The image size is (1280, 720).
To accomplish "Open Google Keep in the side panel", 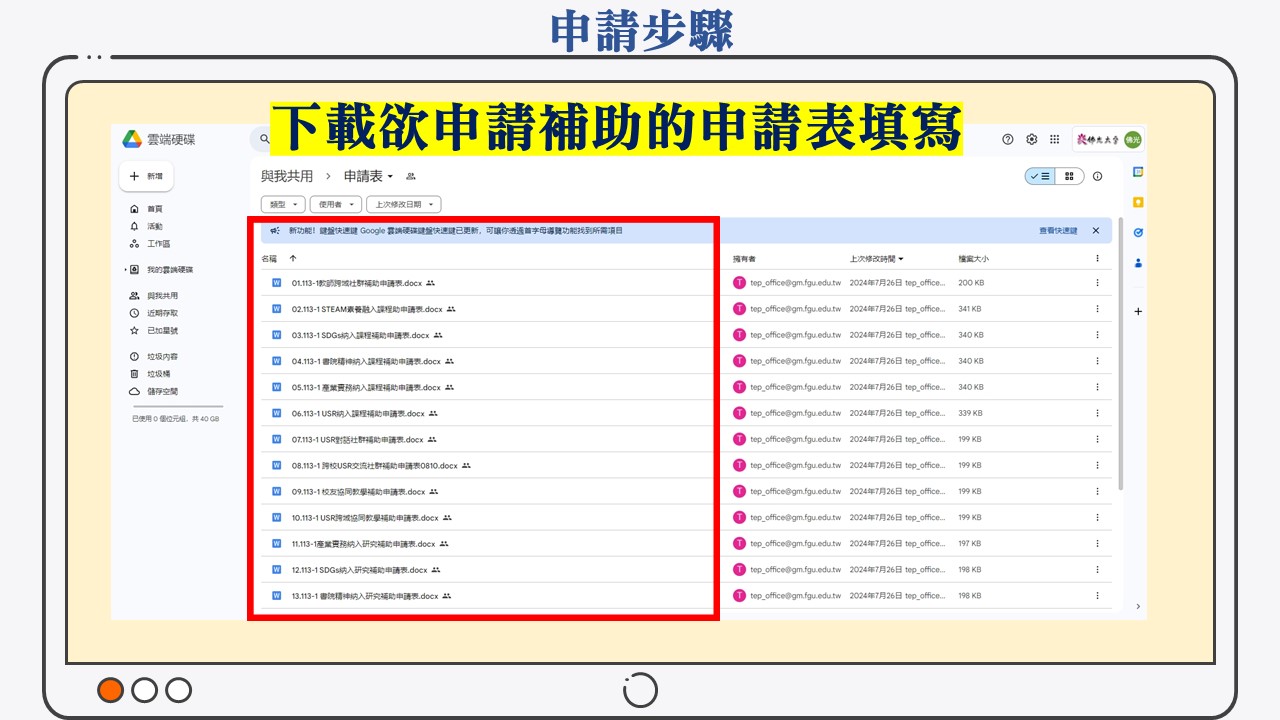I will (x=1138, y=202).
